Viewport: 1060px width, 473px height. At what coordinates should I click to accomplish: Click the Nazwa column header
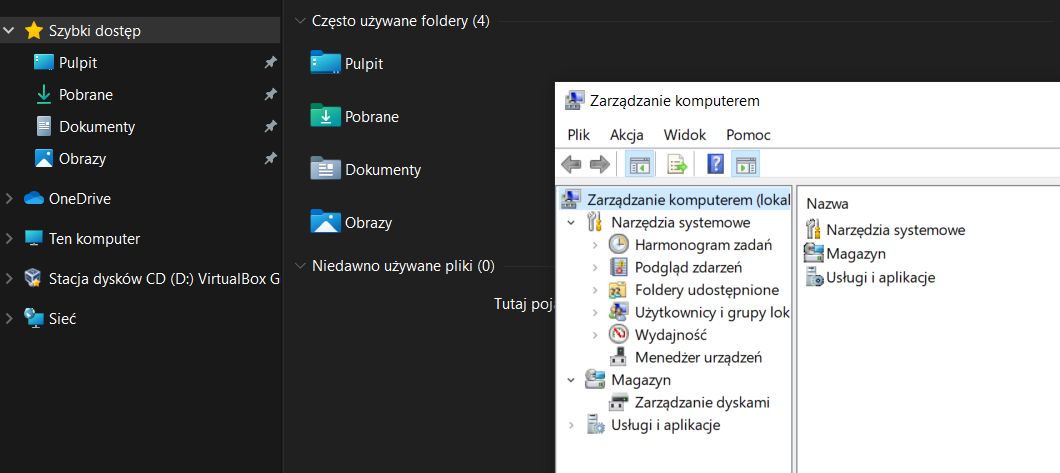(x=827, y=203)
